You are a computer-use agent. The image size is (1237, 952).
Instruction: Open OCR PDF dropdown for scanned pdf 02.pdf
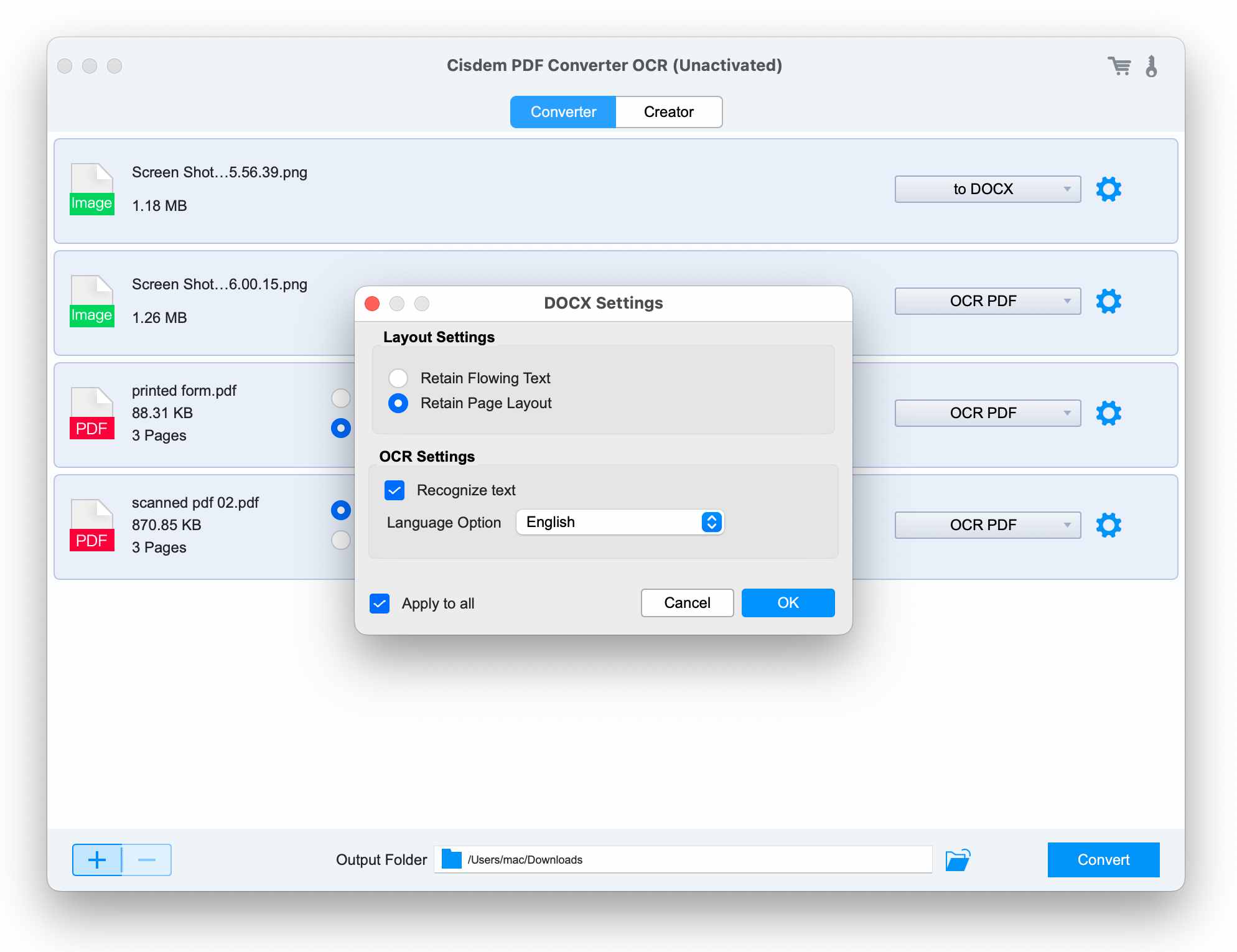tap(987, 525)
